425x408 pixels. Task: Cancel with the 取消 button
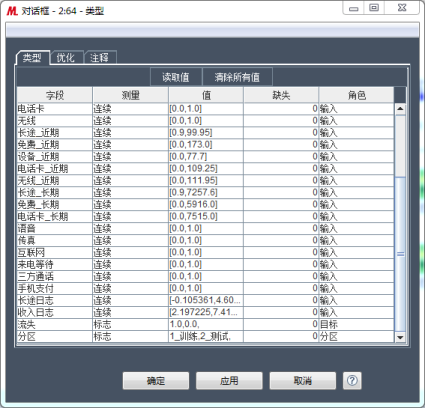coord(303,381)
